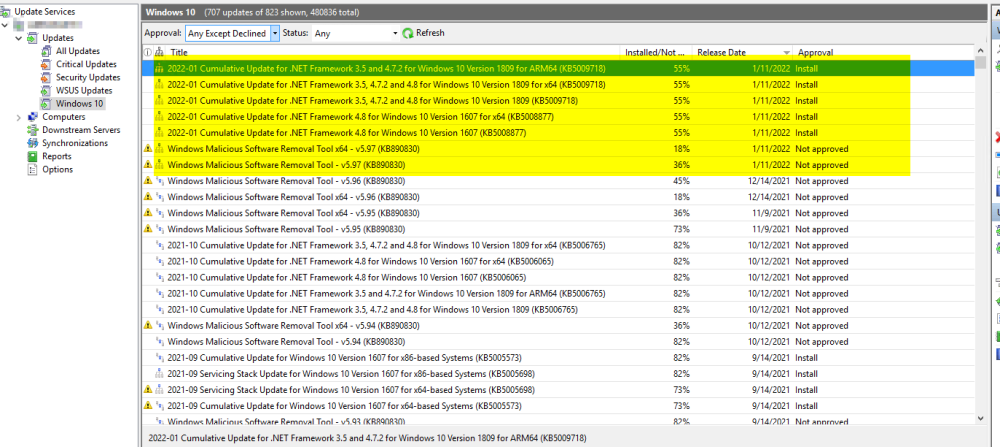Click the Windows 10 view icon

pyautogui.click(x=45, y=103)
